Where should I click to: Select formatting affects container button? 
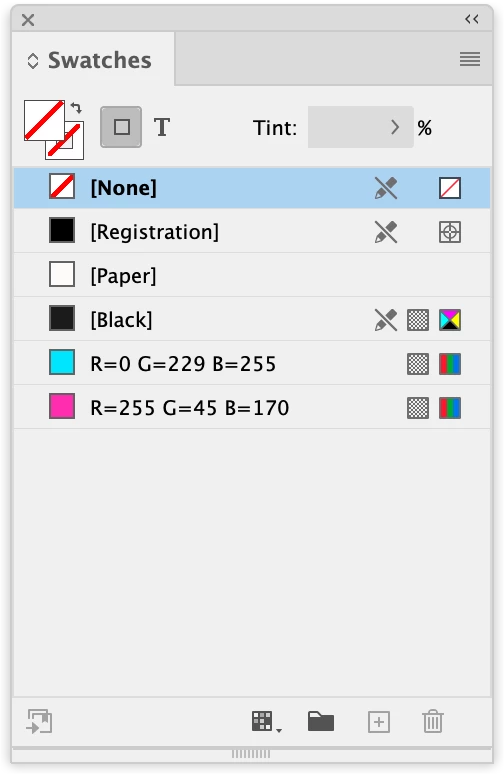click(x=121, y=127)
